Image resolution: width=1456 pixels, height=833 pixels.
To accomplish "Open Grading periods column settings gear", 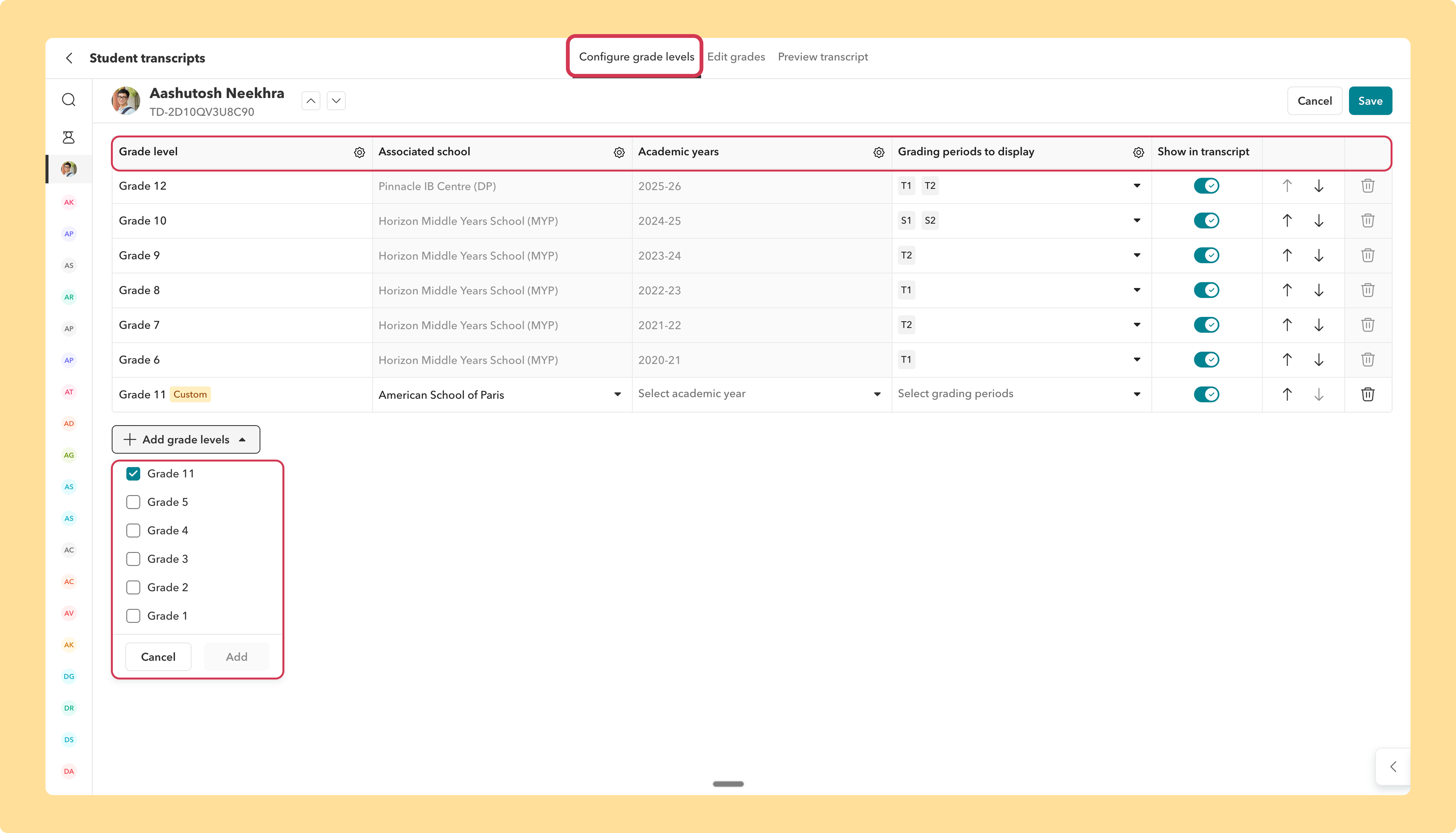I will click(x=1138, y=152).
